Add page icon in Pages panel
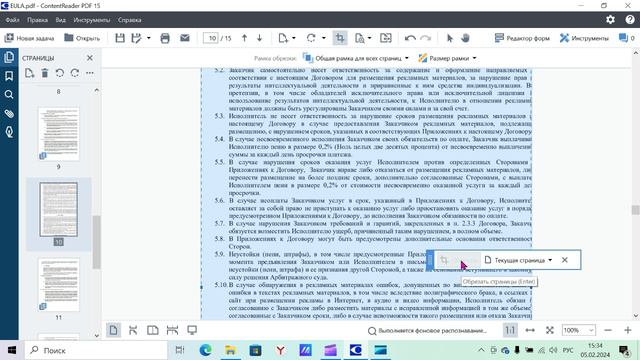The height and width of the screenshot is (360, 640). (x=29, y=73)
